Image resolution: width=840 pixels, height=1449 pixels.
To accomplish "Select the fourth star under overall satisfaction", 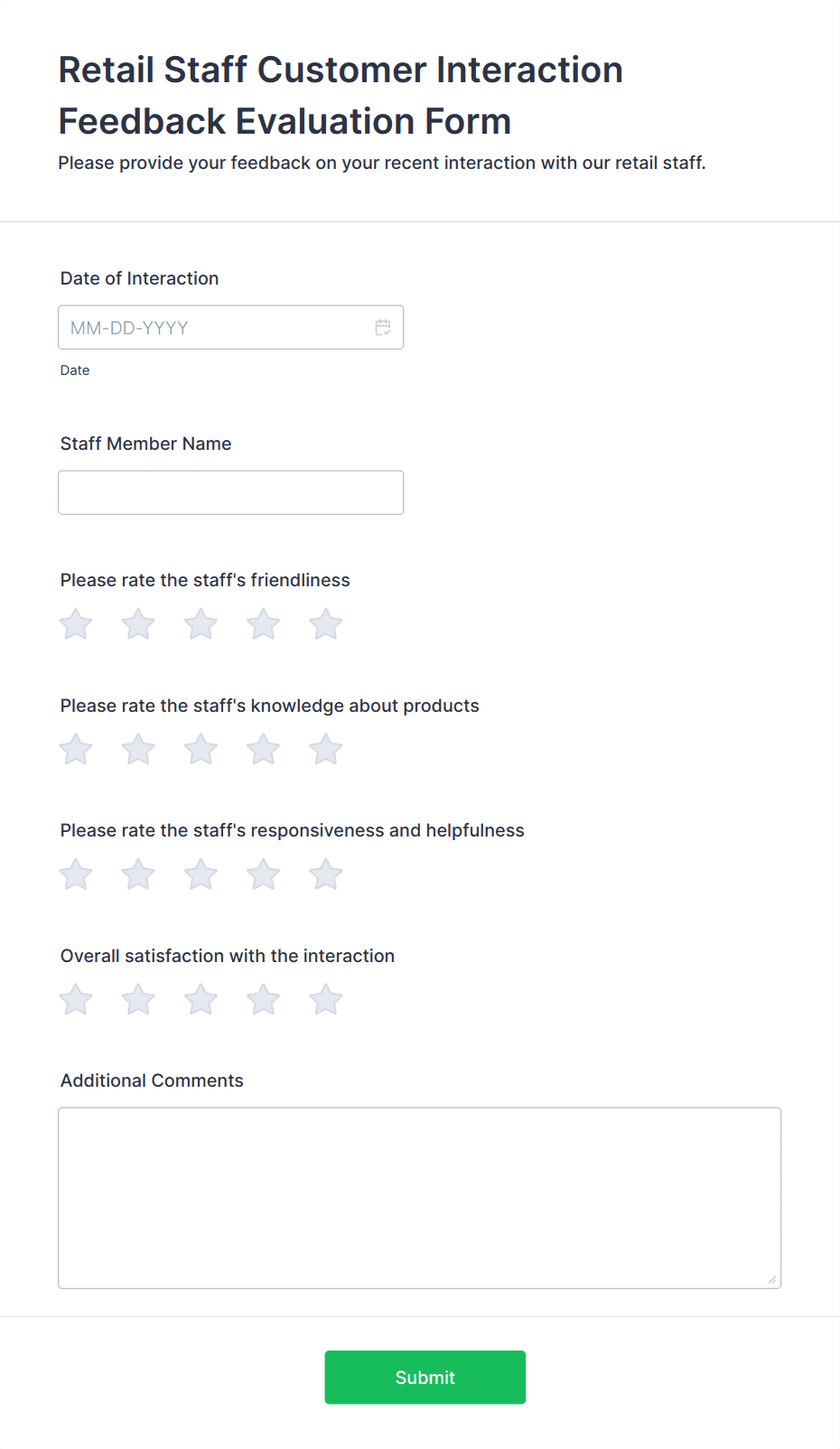I will (263, 999).
